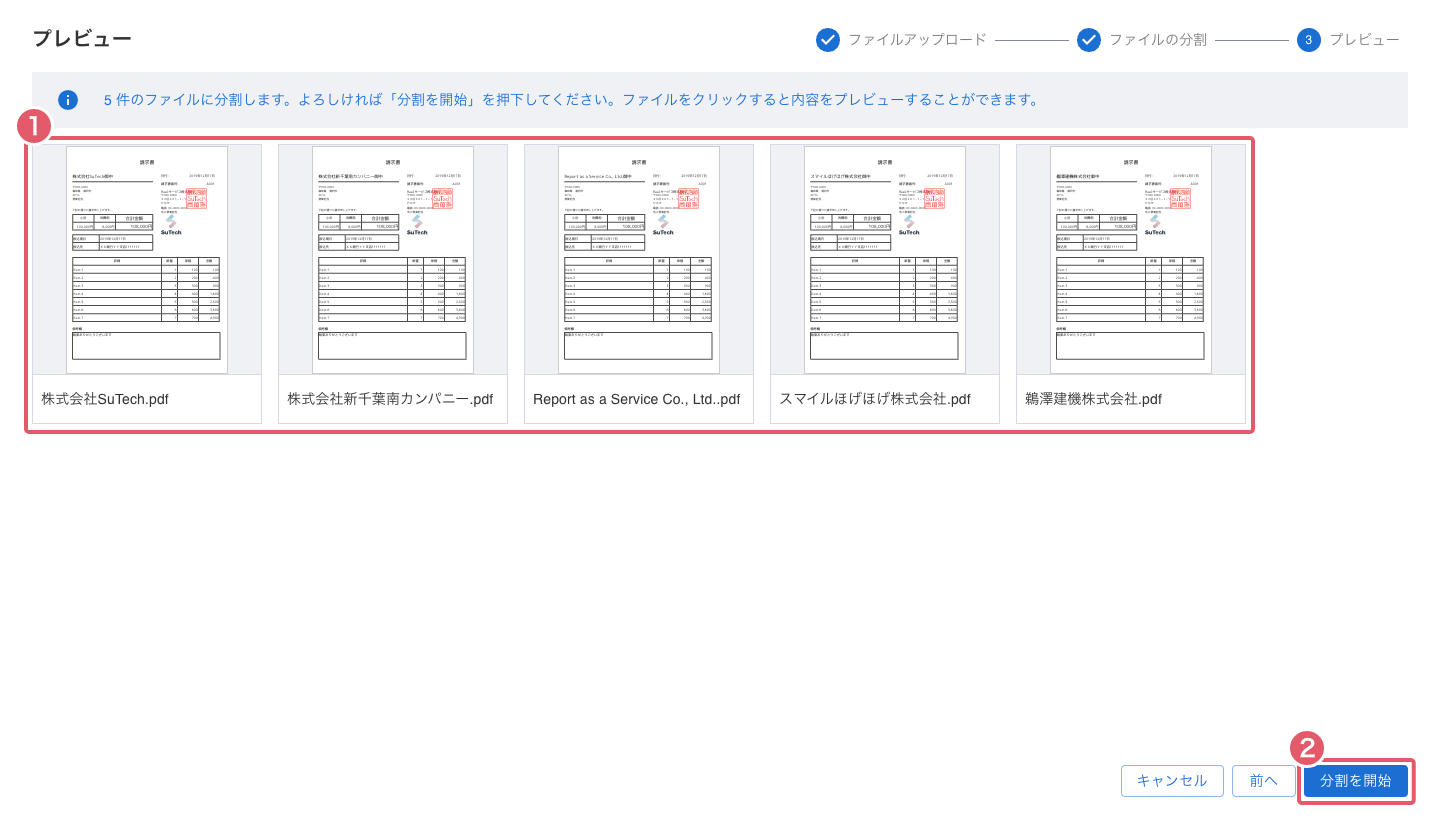This screenshot has height=821, width=1440.
Task: Select the ファイルアップロード step label
Action: pyautogui.click(x=917, y=40)
